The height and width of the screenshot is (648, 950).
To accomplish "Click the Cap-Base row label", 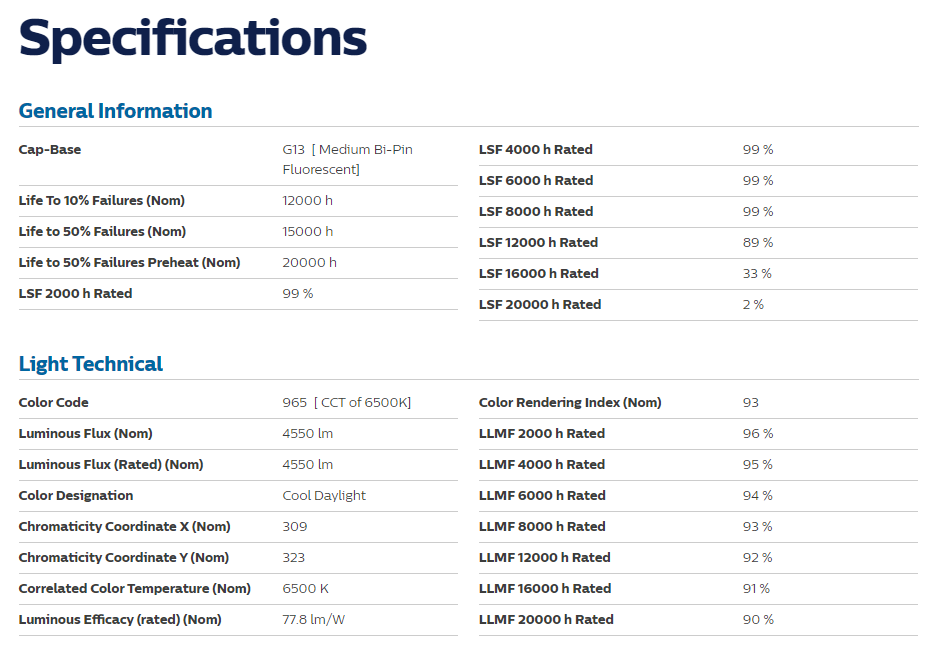I will click(50, 150).
